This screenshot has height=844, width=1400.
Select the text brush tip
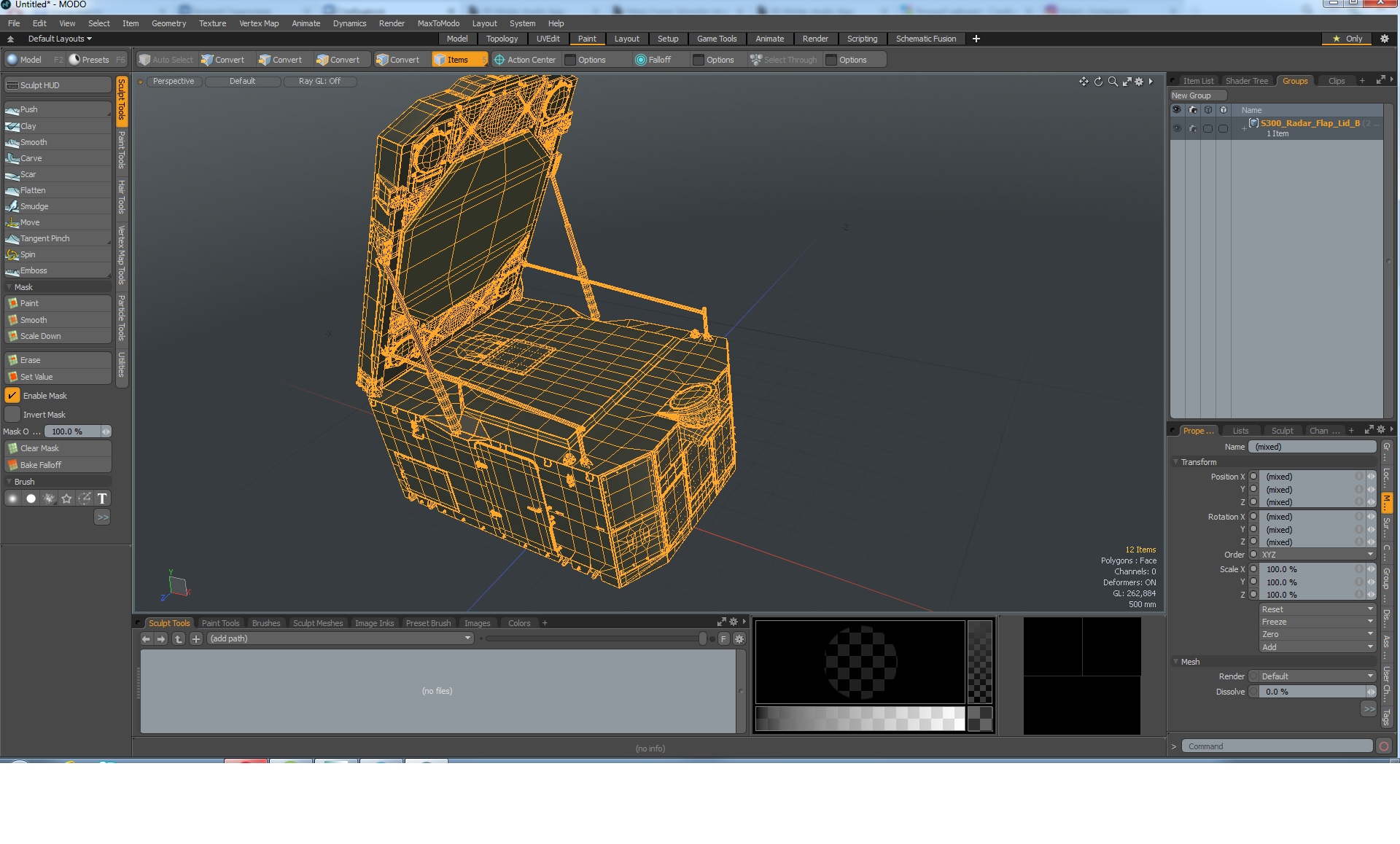[x=102, y=499]
